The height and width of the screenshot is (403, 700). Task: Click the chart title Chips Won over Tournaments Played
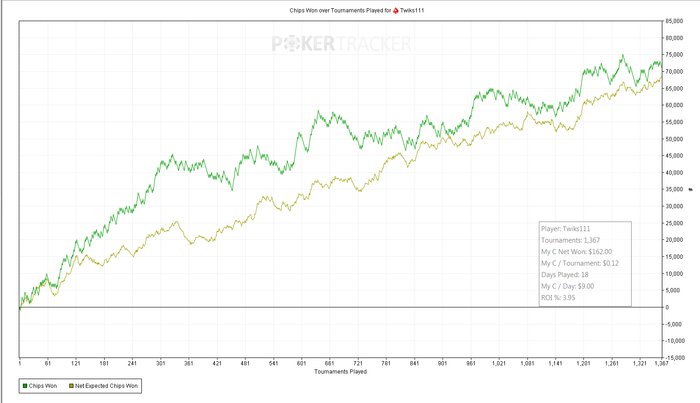click(340, 10)
